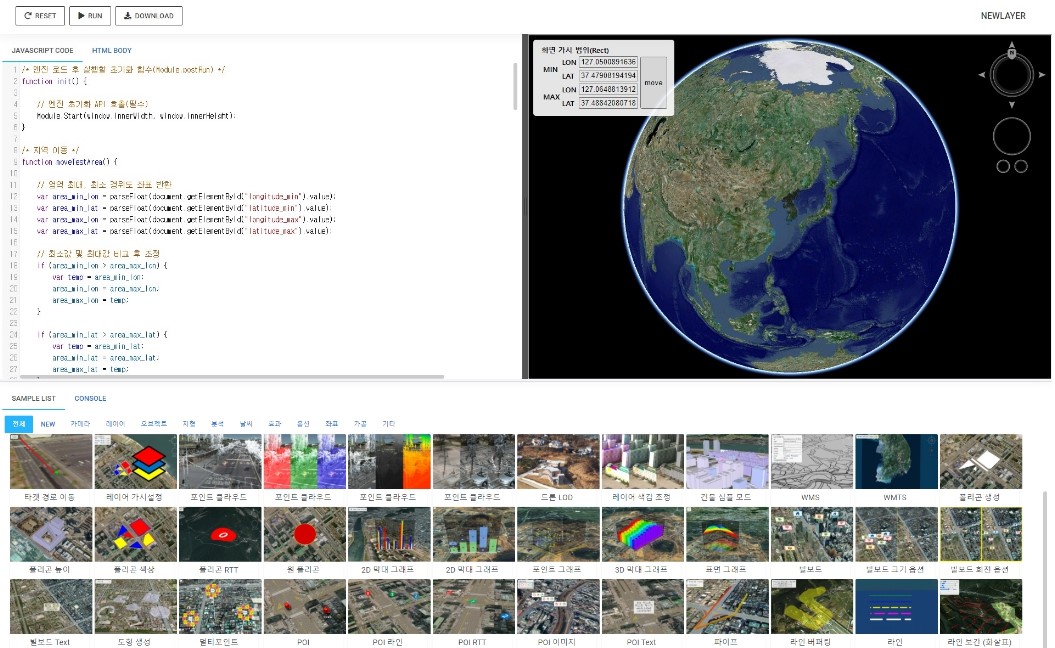Click the MIN LON input field
The image size is (1055, 648).
tap(608, 62)
